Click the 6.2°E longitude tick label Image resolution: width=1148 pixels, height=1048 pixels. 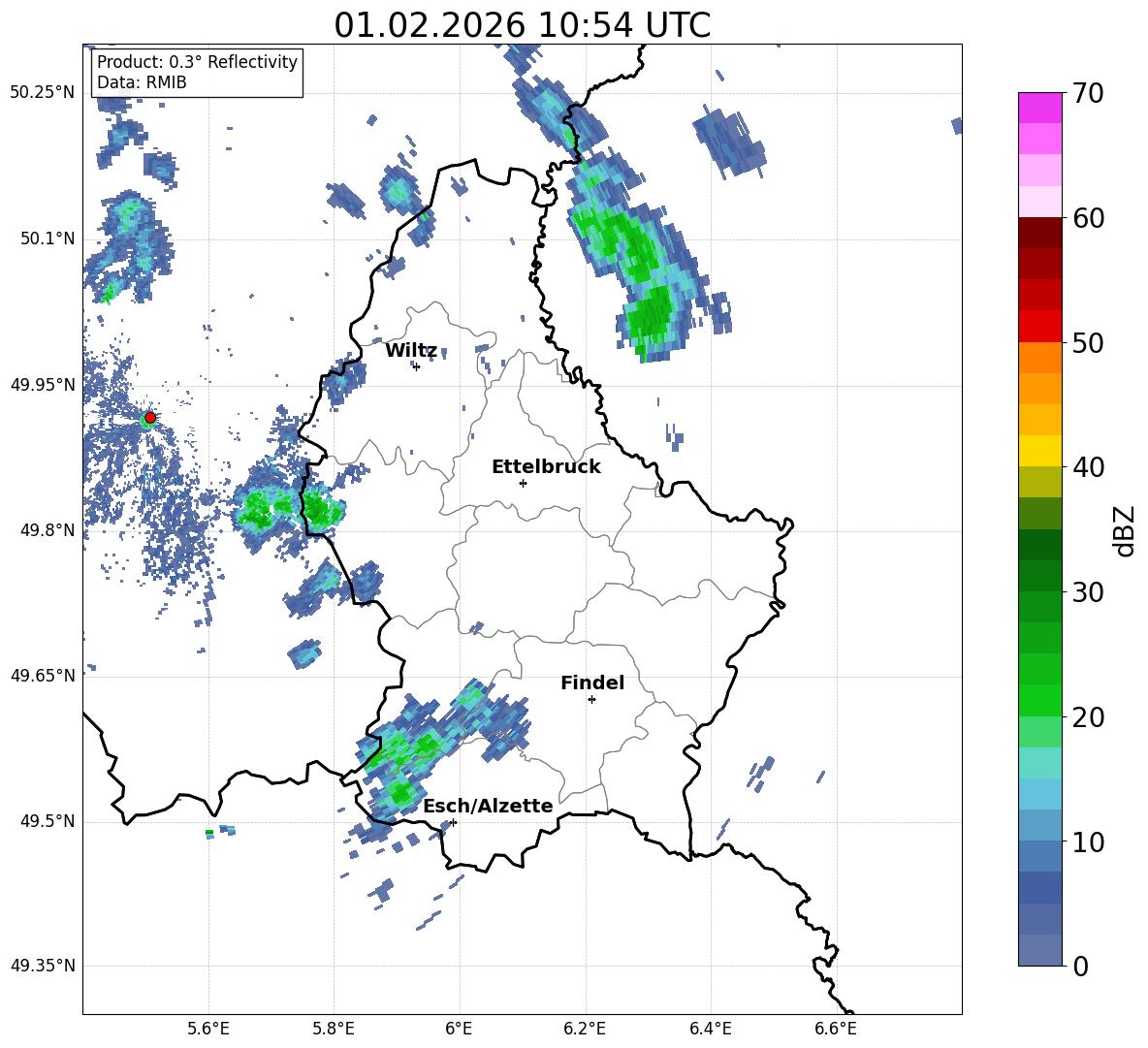585,1030
